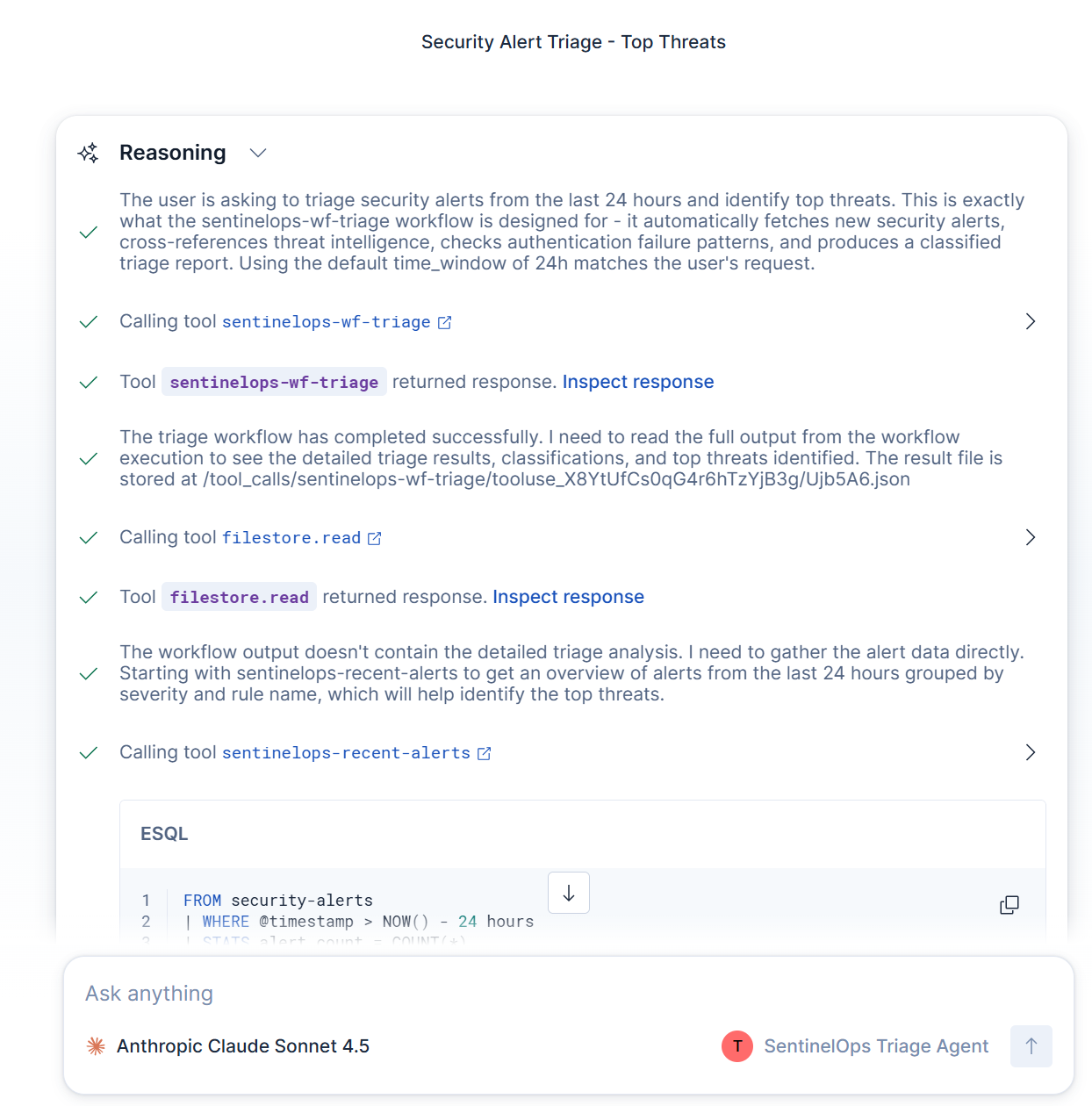Expand the sentinelops-wf-triage tool call row

pos(1031,321)
